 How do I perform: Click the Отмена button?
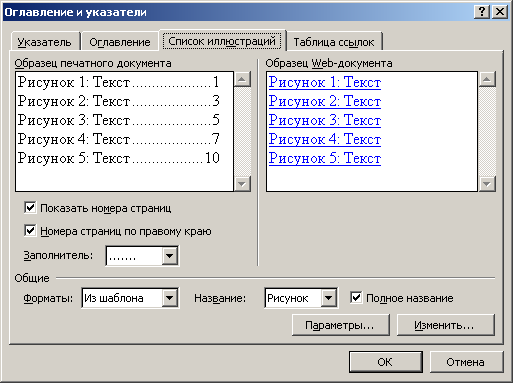pos(466,362)
